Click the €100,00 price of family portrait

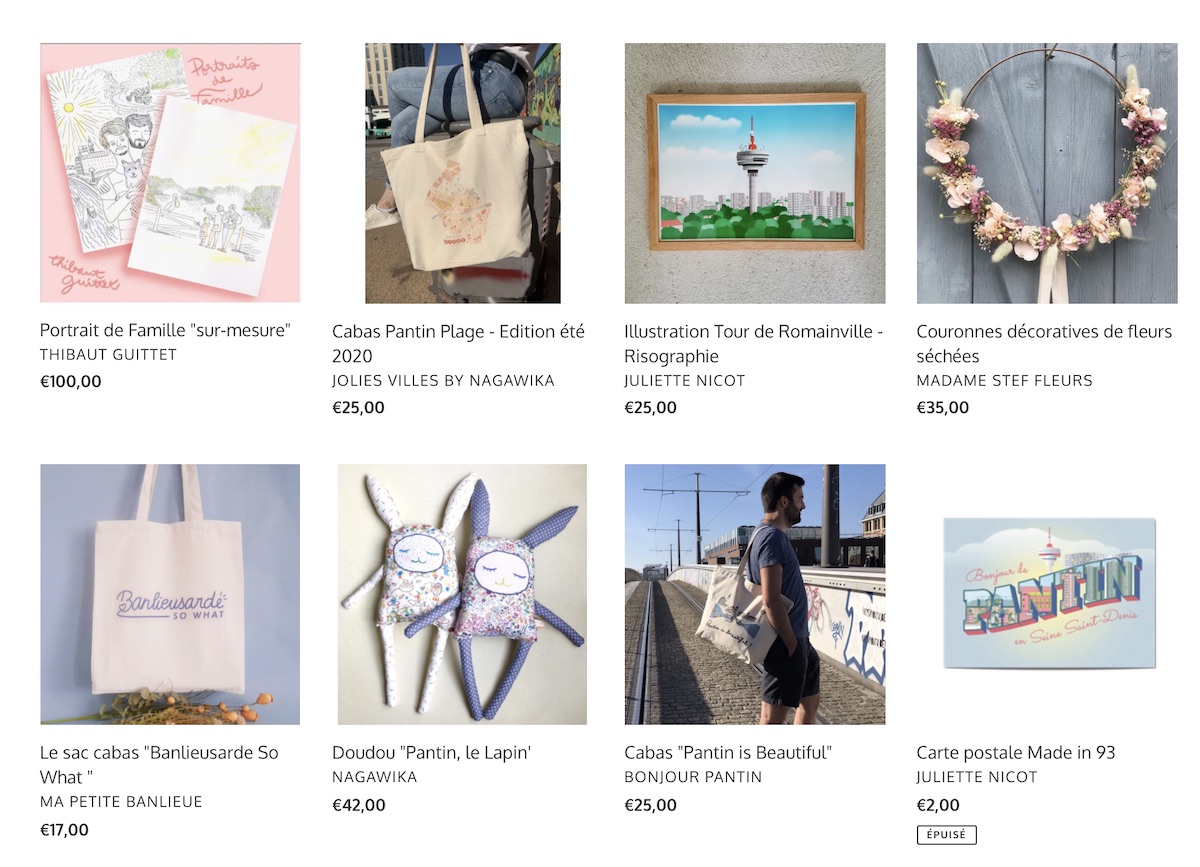point(71,381)
